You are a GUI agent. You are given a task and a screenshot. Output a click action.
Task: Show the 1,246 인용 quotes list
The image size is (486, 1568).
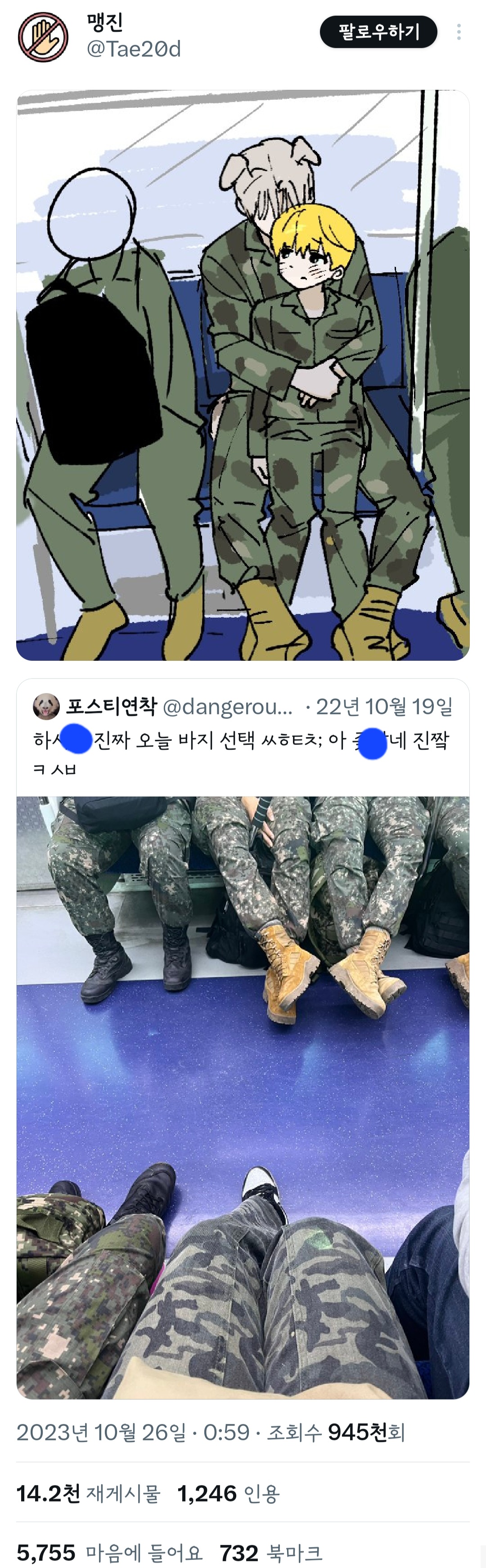[x=229, y=1493]
